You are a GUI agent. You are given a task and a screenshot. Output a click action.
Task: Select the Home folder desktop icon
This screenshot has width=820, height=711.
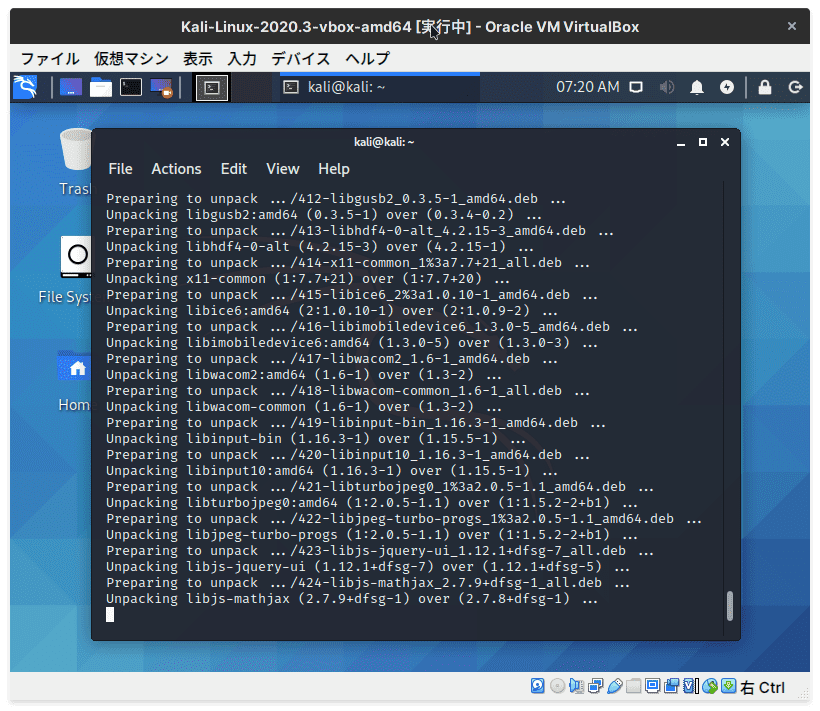pyautogui.click(x=74, y=381)
